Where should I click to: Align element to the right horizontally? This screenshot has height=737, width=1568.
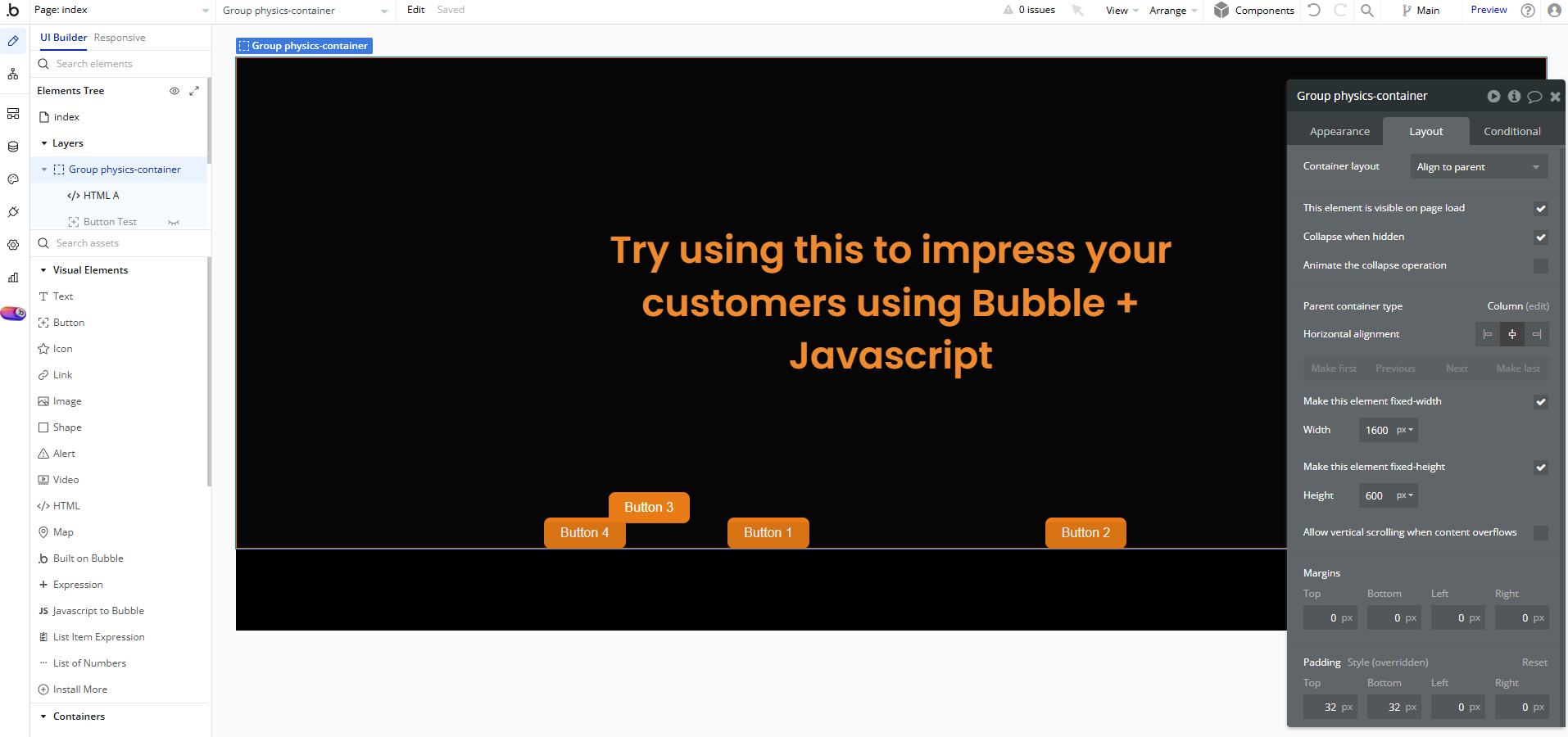[1537, 334]
